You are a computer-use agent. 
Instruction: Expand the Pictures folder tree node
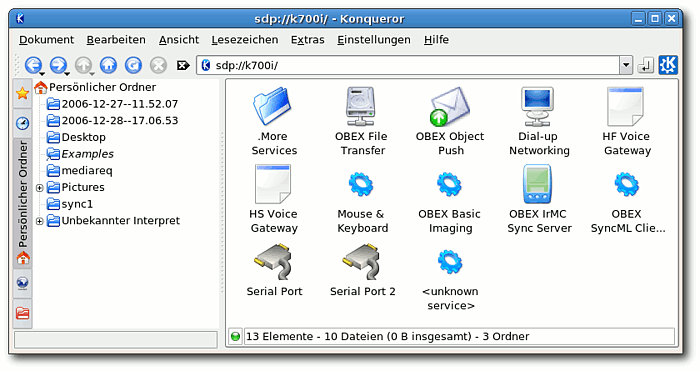click(39, 188)
